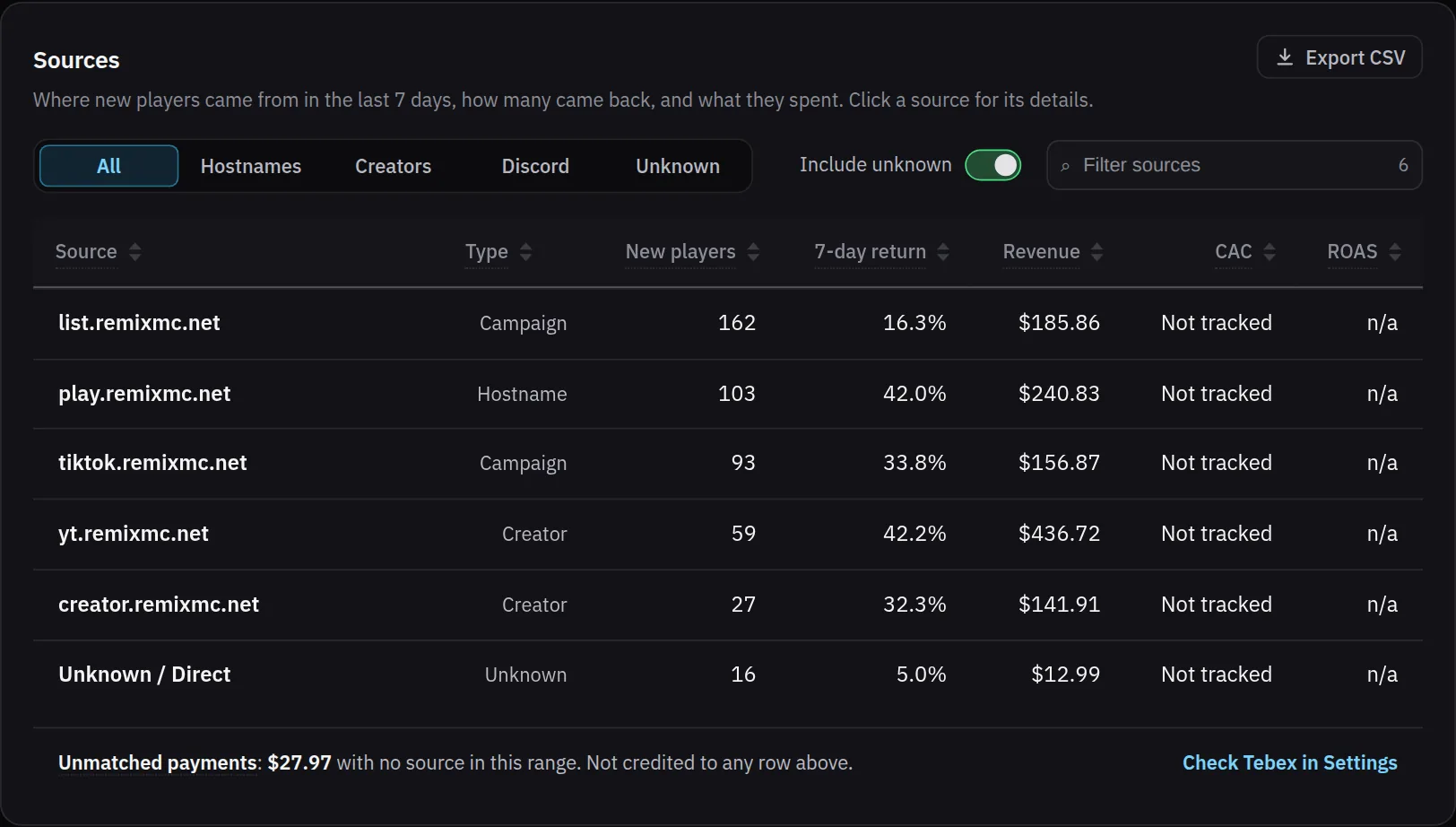Click the 162 new players cell

pos(737,323)
